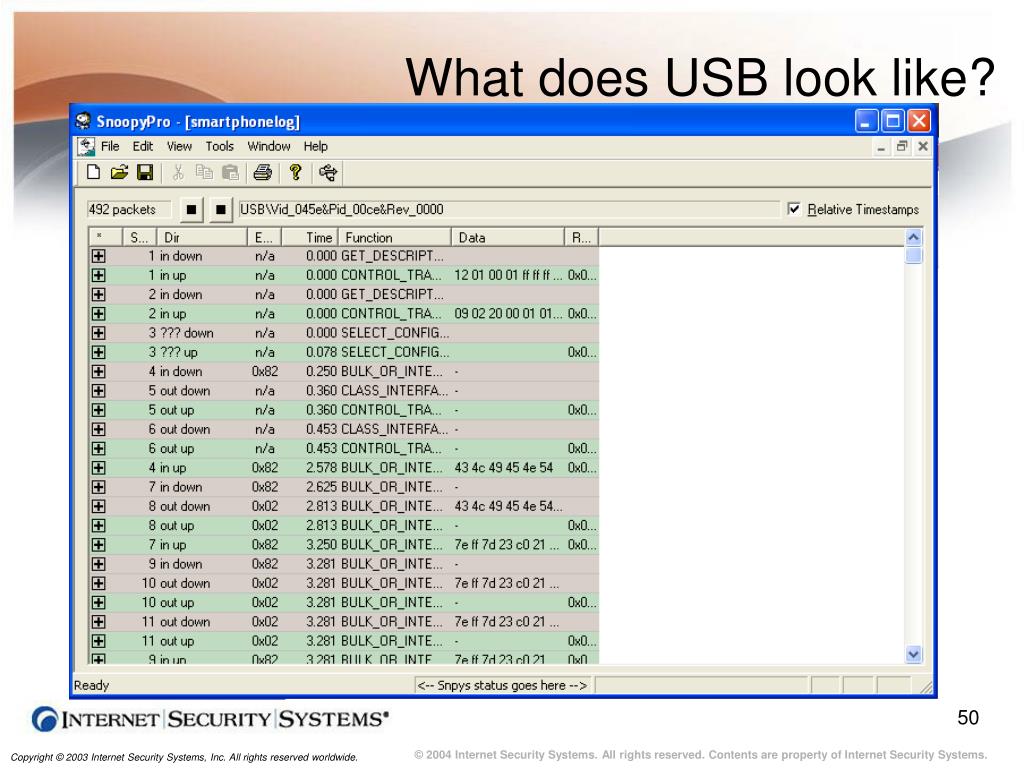The width and height of the screenshot is (1024, 768).
Task: Expand packet row 5 out down CLASS_INTERFA
Action: coord(99,391)
